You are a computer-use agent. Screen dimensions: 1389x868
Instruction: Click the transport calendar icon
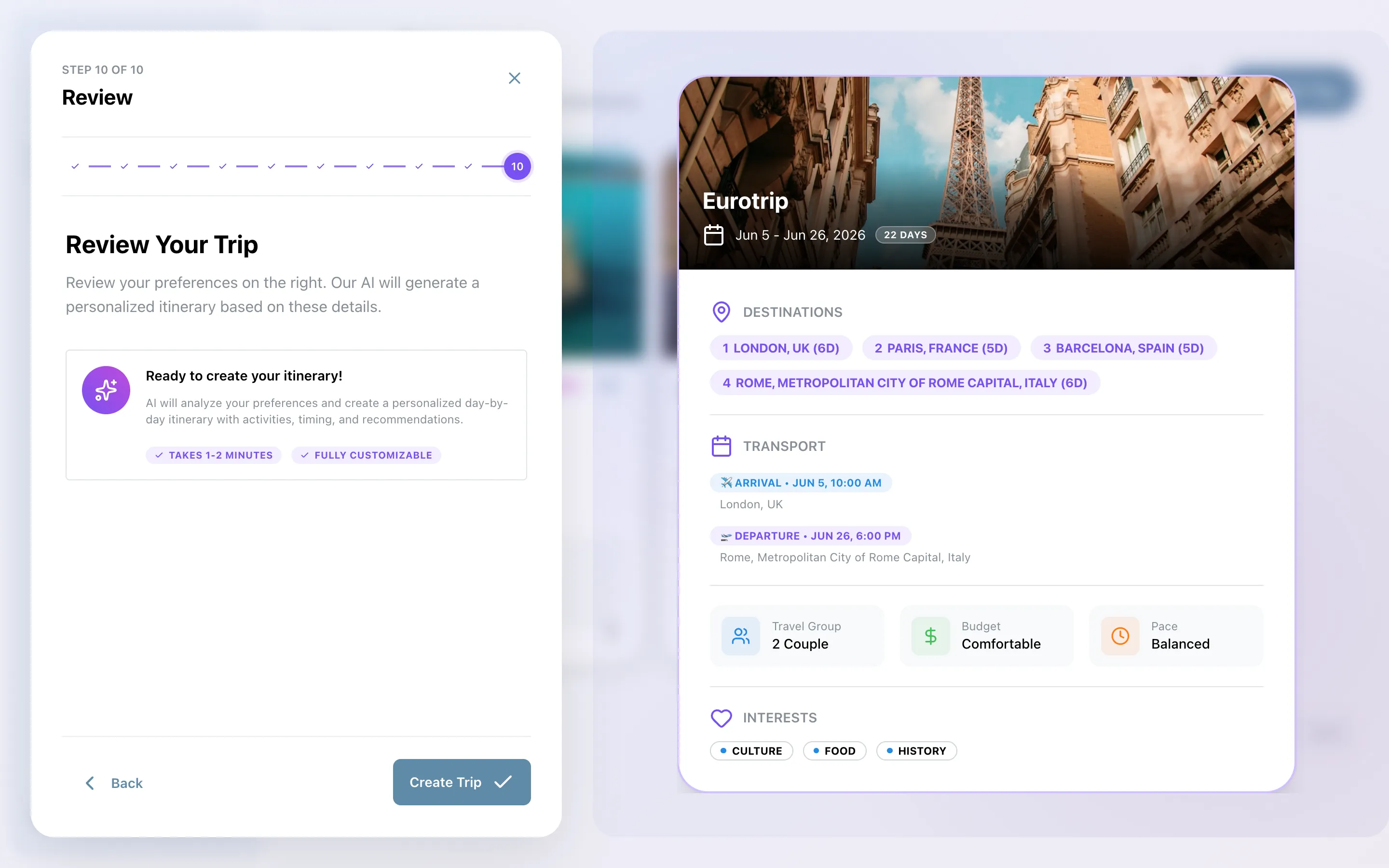[x=722, y=446]
